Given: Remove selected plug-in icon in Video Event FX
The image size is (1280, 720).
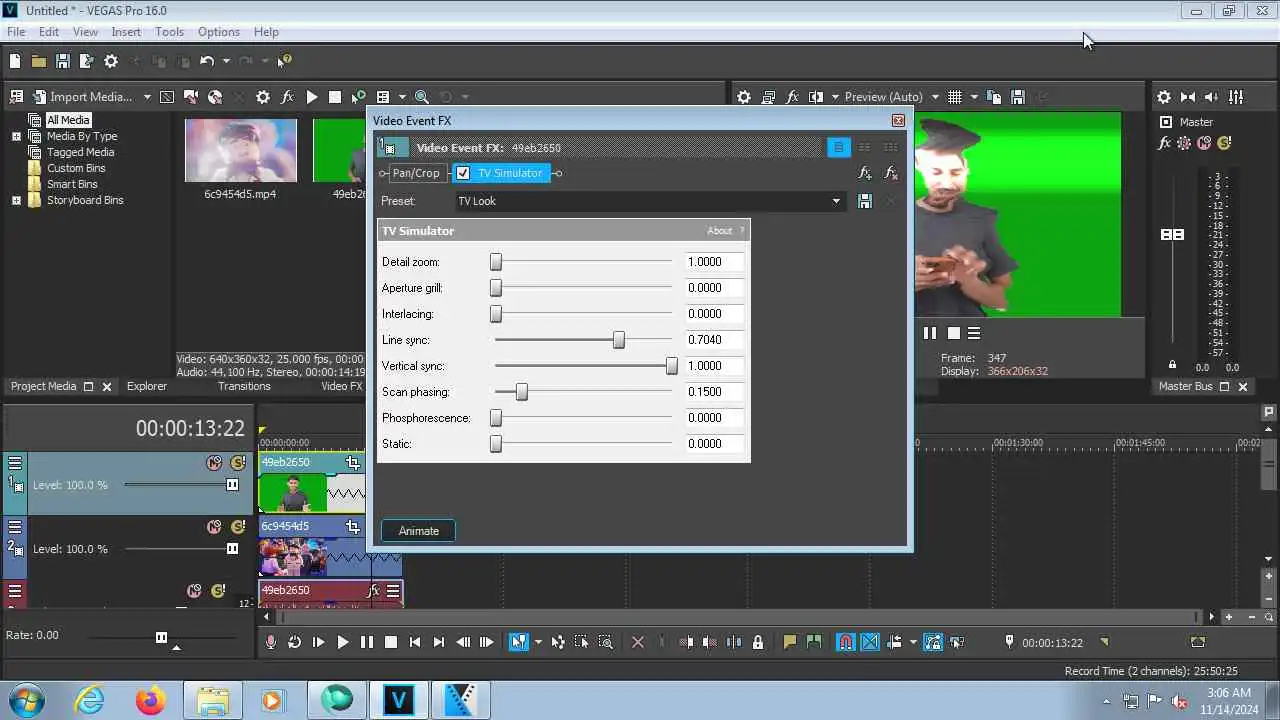Looking at the screenshot, I should [891, 173].
